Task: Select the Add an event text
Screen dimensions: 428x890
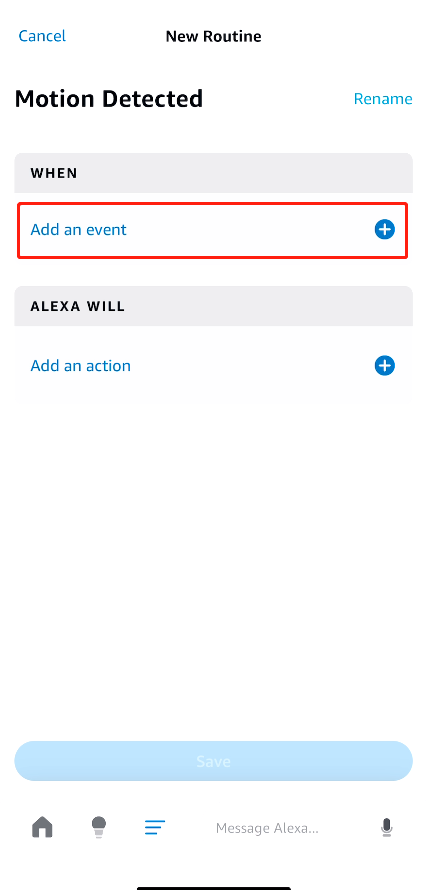Action: coord(78,230)
